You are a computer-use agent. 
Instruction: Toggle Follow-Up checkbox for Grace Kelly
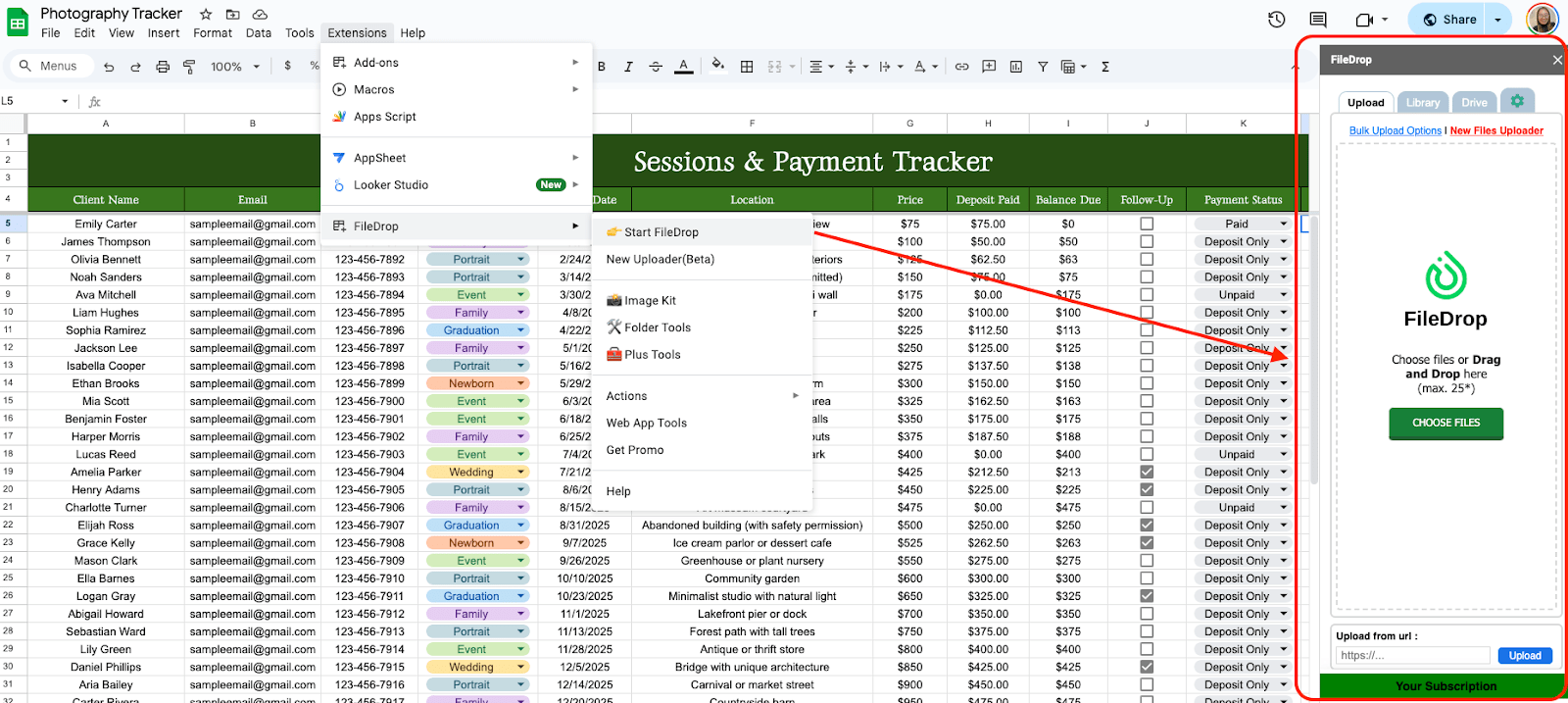pos(1147,542)
